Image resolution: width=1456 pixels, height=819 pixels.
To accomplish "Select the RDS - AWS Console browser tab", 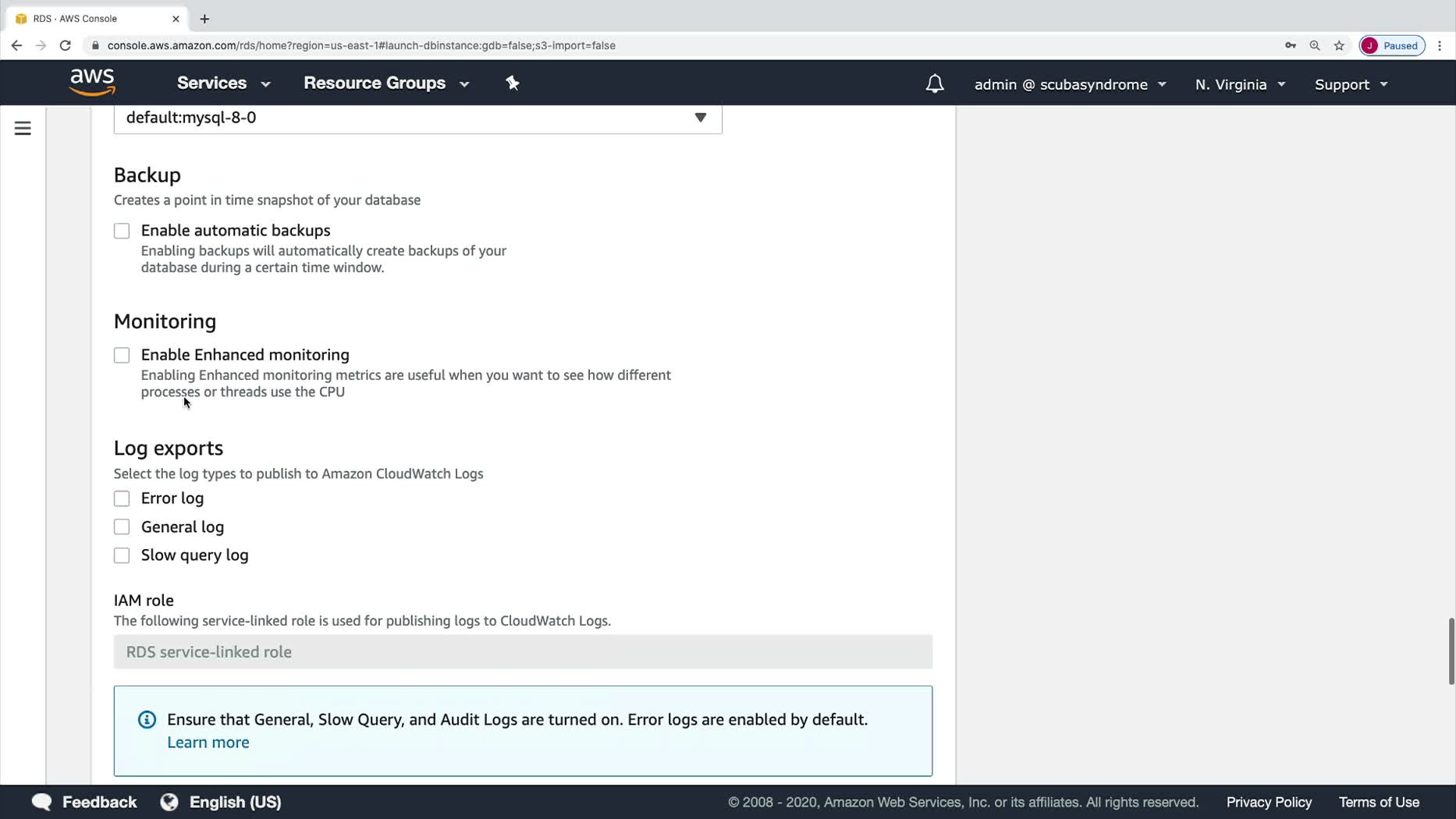I will point(98,19).
